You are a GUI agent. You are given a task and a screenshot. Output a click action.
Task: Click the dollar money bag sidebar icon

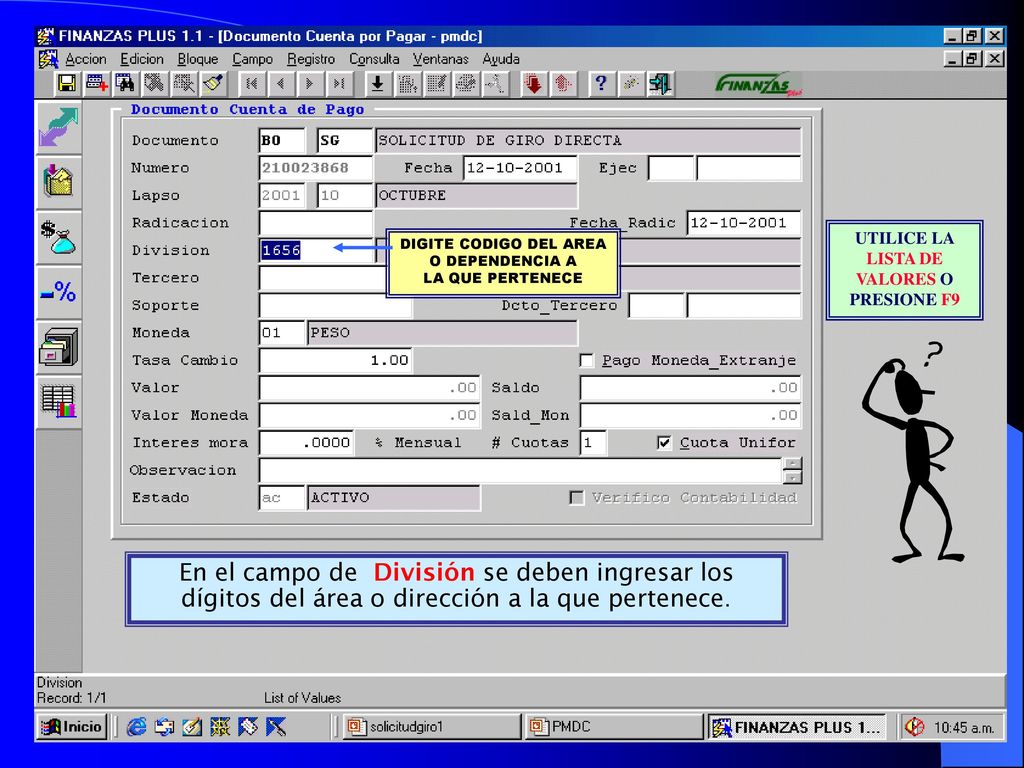coord(59,237)
